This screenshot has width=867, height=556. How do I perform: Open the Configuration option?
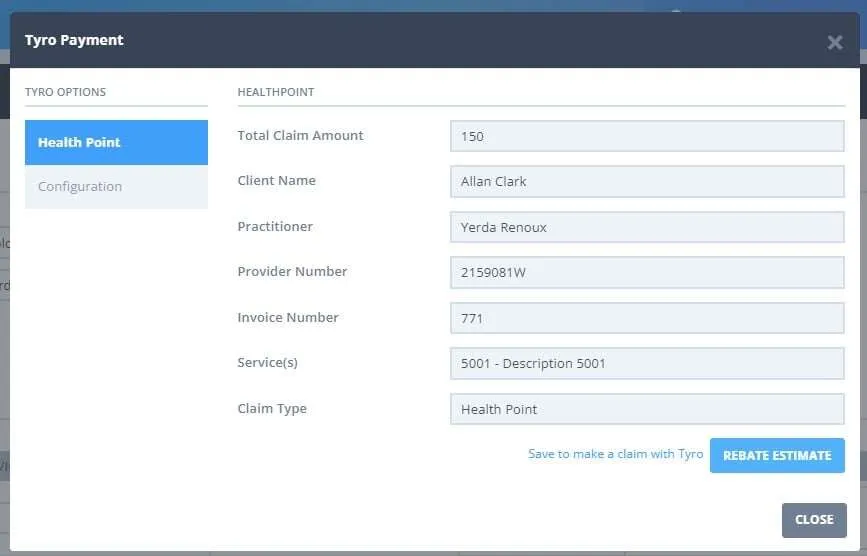pos(116,187)
